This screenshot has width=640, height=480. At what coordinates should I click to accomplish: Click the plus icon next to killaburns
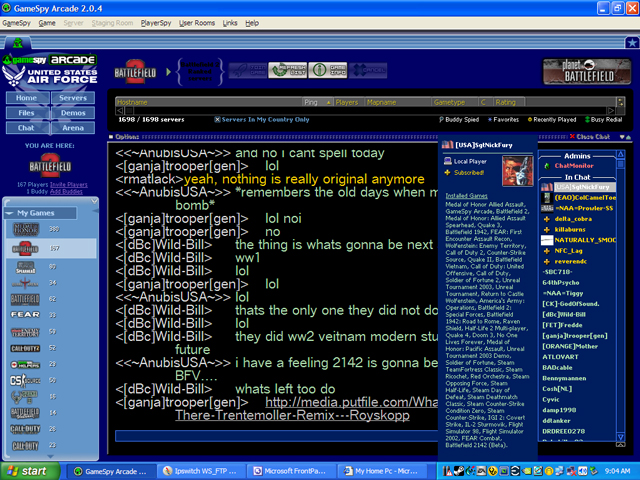[x=547, y=230]
